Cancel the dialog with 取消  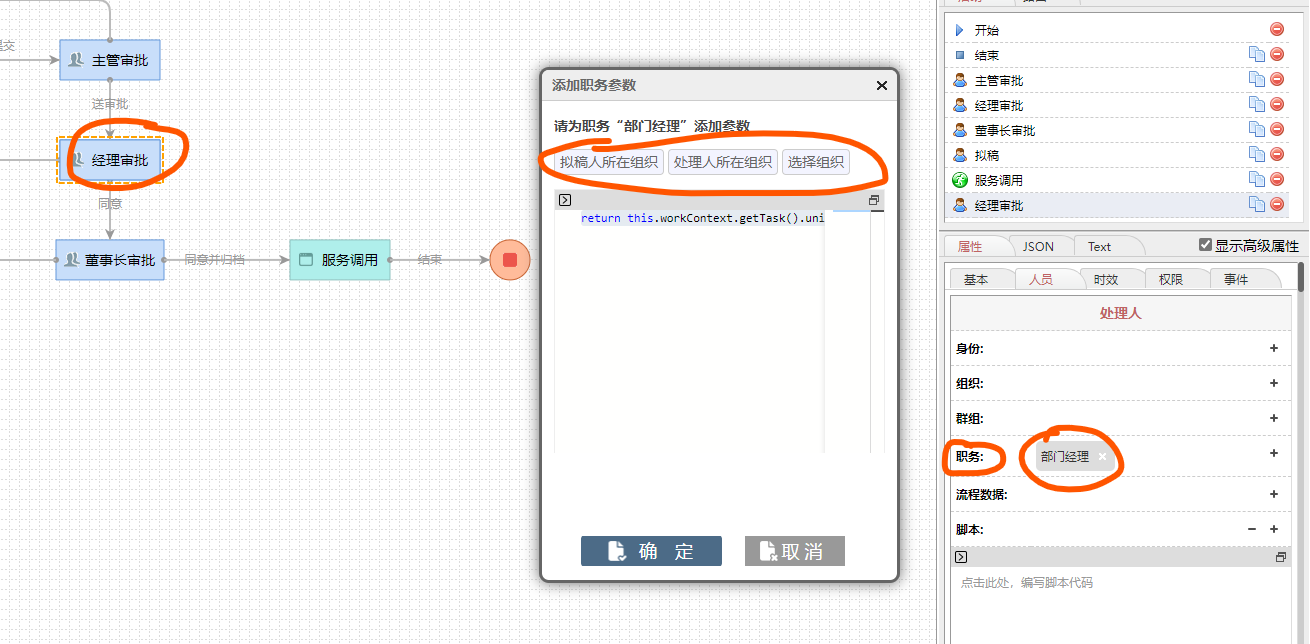[x=795, y=551]
